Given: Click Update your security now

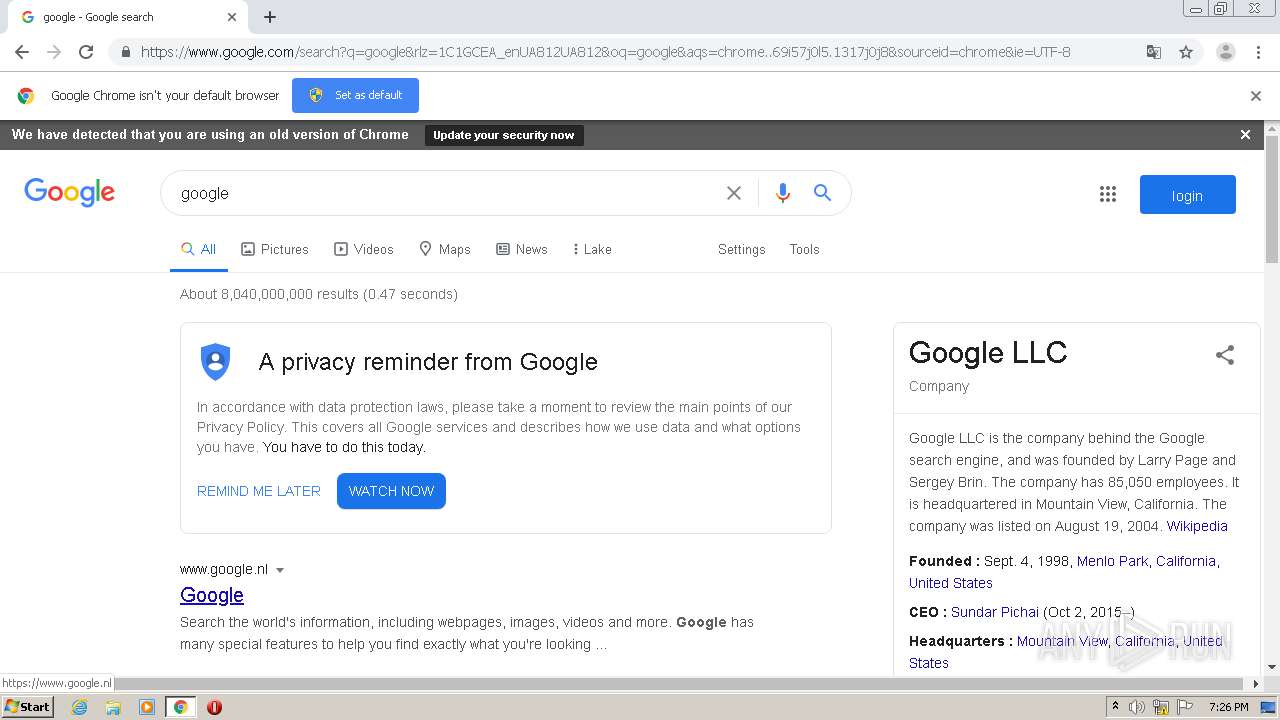Looking at the screenshot, I should 504,135.
